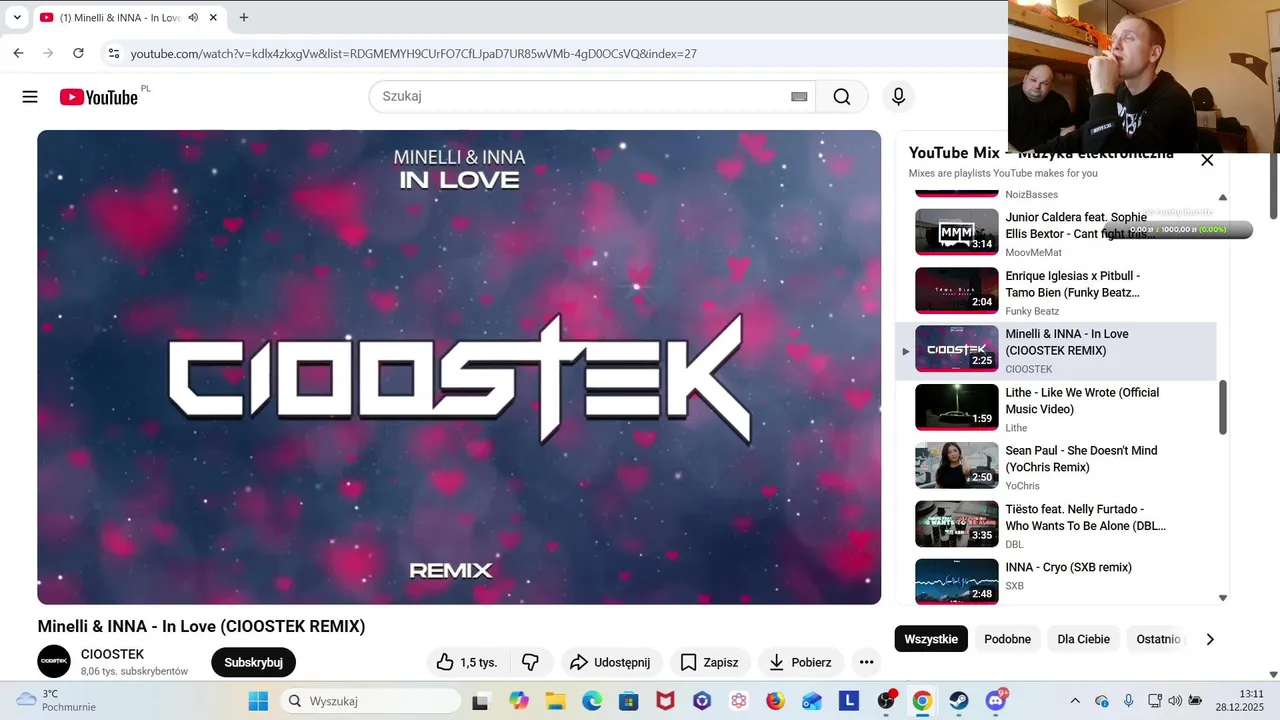Open the CIOOSTEK channel avatar
Screen dimensions: 1280x720
(x=54, y=662)
